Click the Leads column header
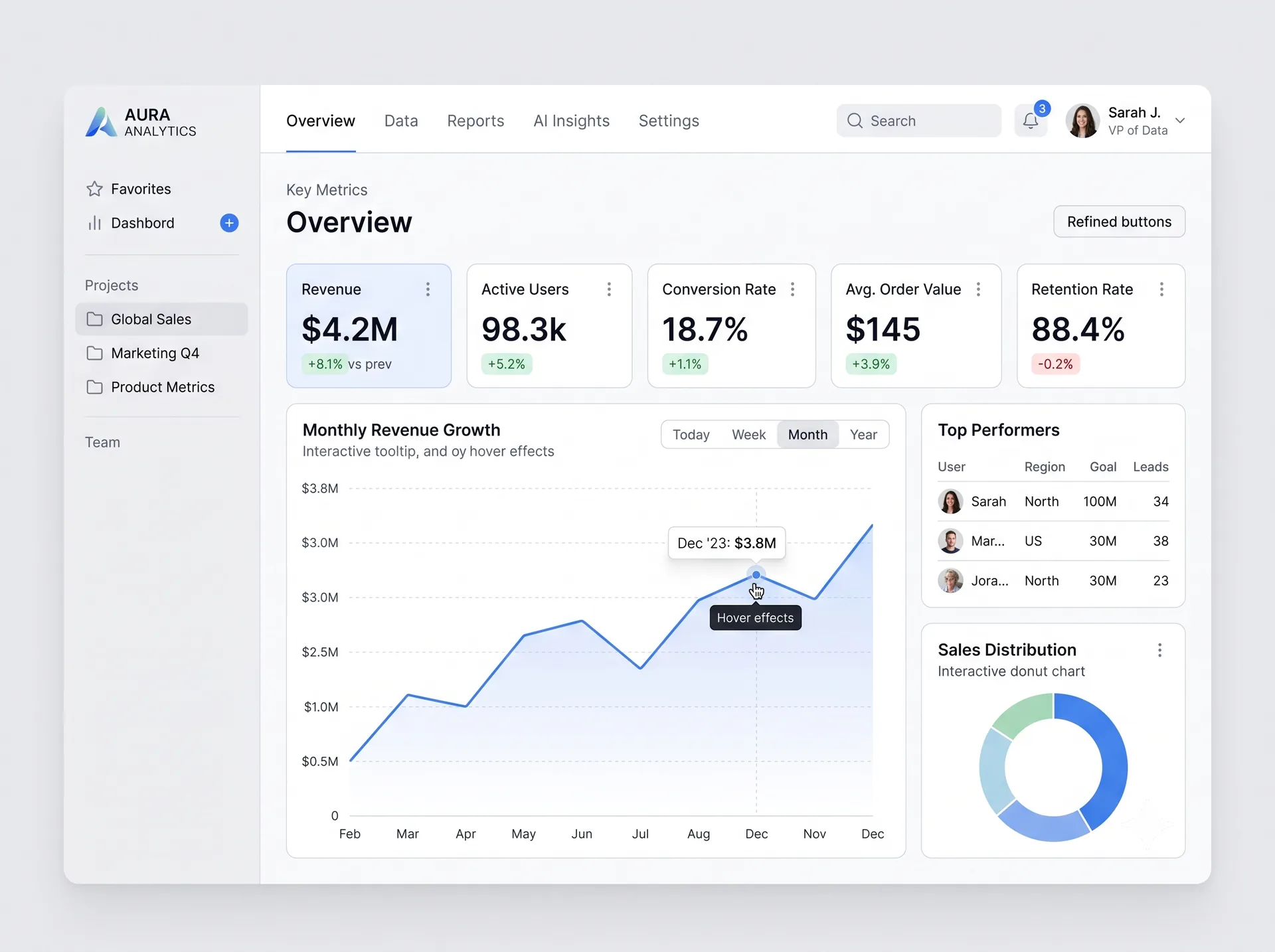This screenshot has height=952, width=1275. (x=1150, y=467)
